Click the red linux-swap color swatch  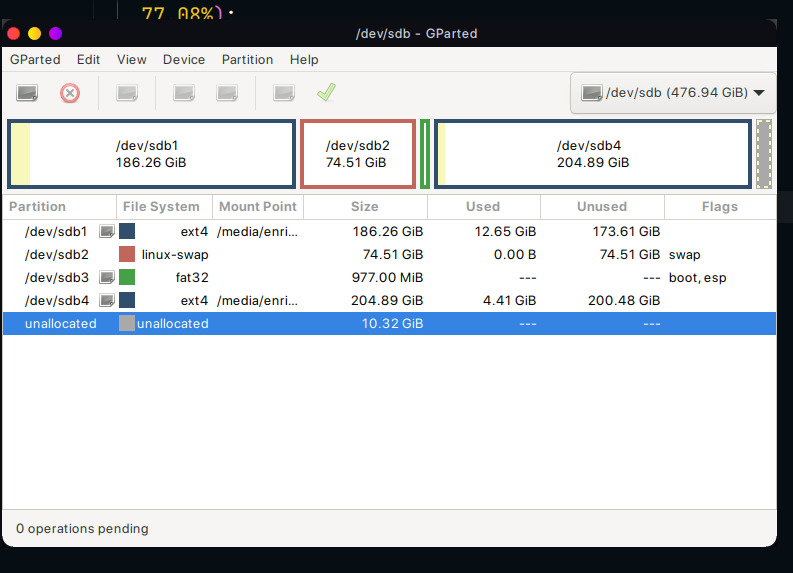coord(127,254)
